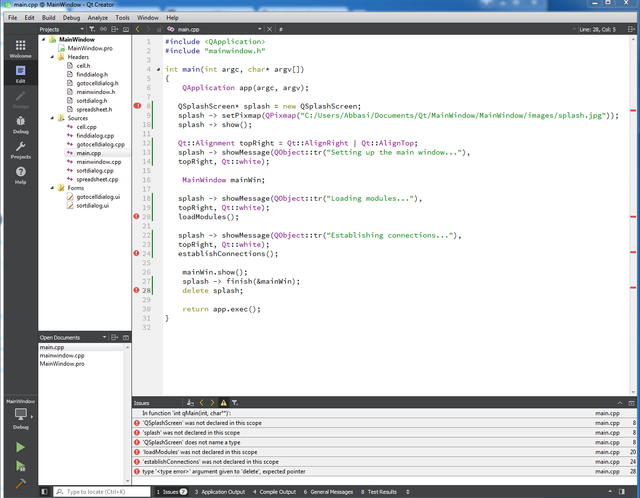Collapse the Headers folder
This screenshot has width=640, height=498.
52,57
